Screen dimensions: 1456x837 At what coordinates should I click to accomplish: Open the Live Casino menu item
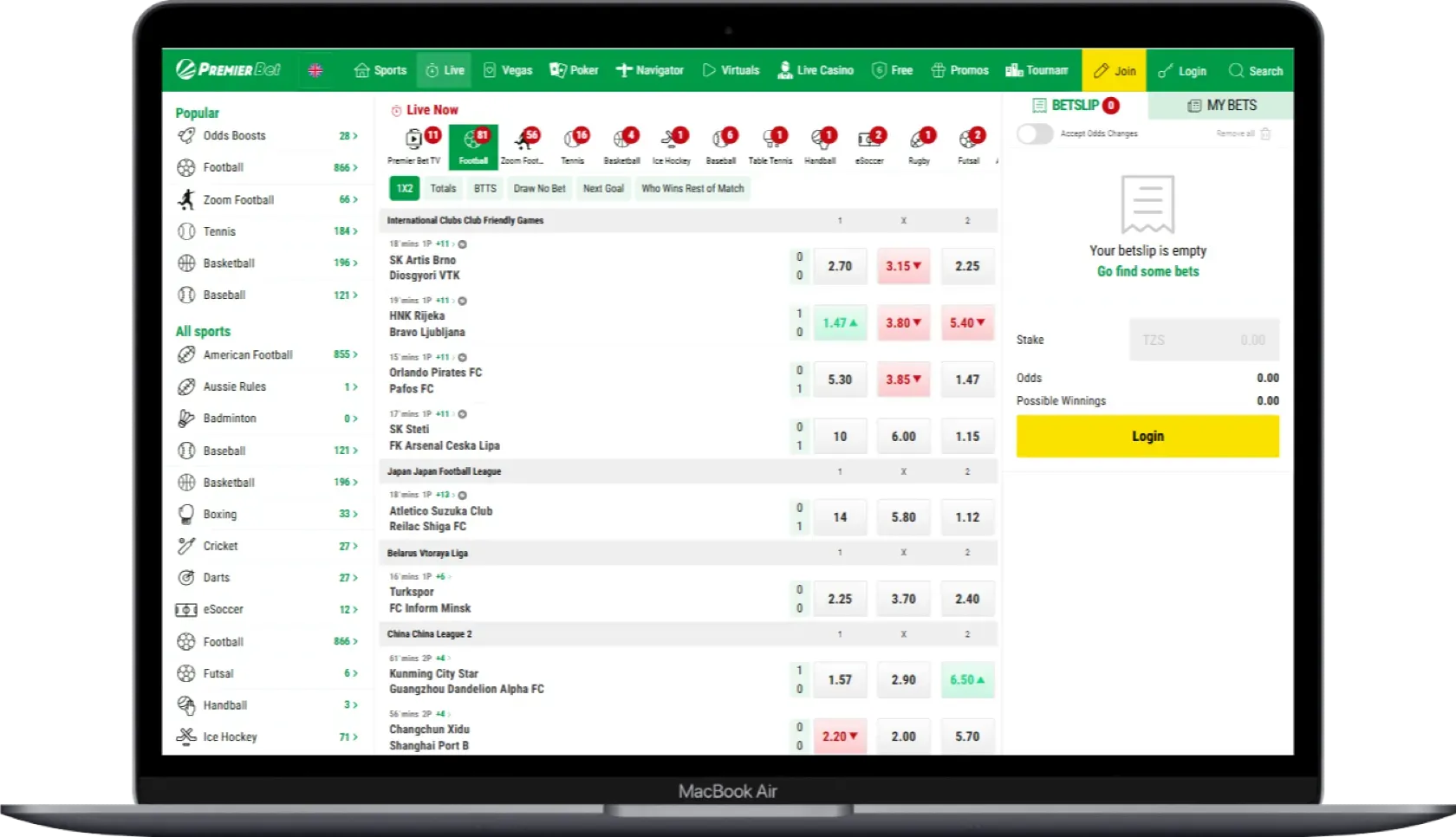coord(816,70)
